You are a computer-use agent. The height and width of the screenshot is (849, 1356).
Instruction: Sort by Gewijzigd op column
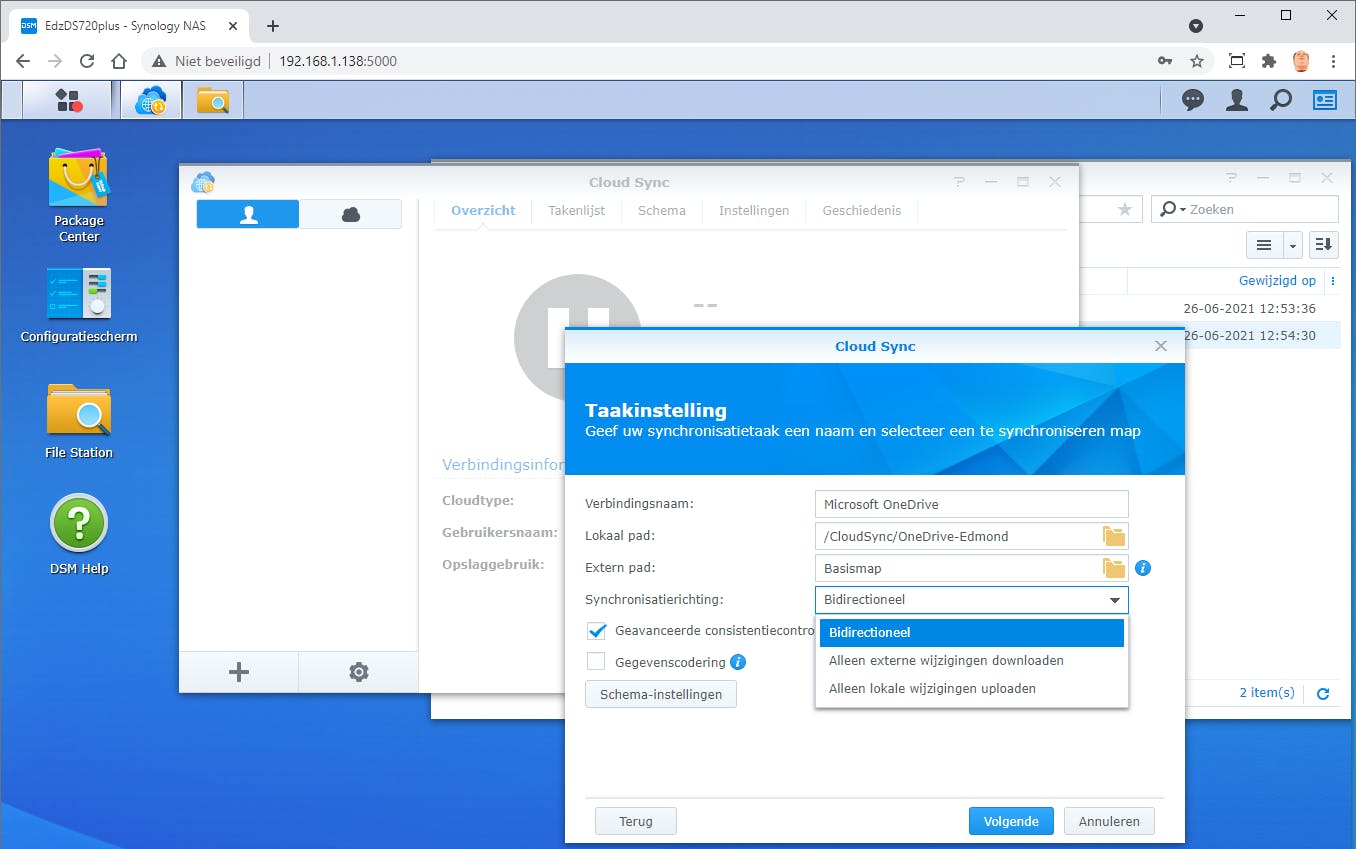click(x=1277, y=281)
